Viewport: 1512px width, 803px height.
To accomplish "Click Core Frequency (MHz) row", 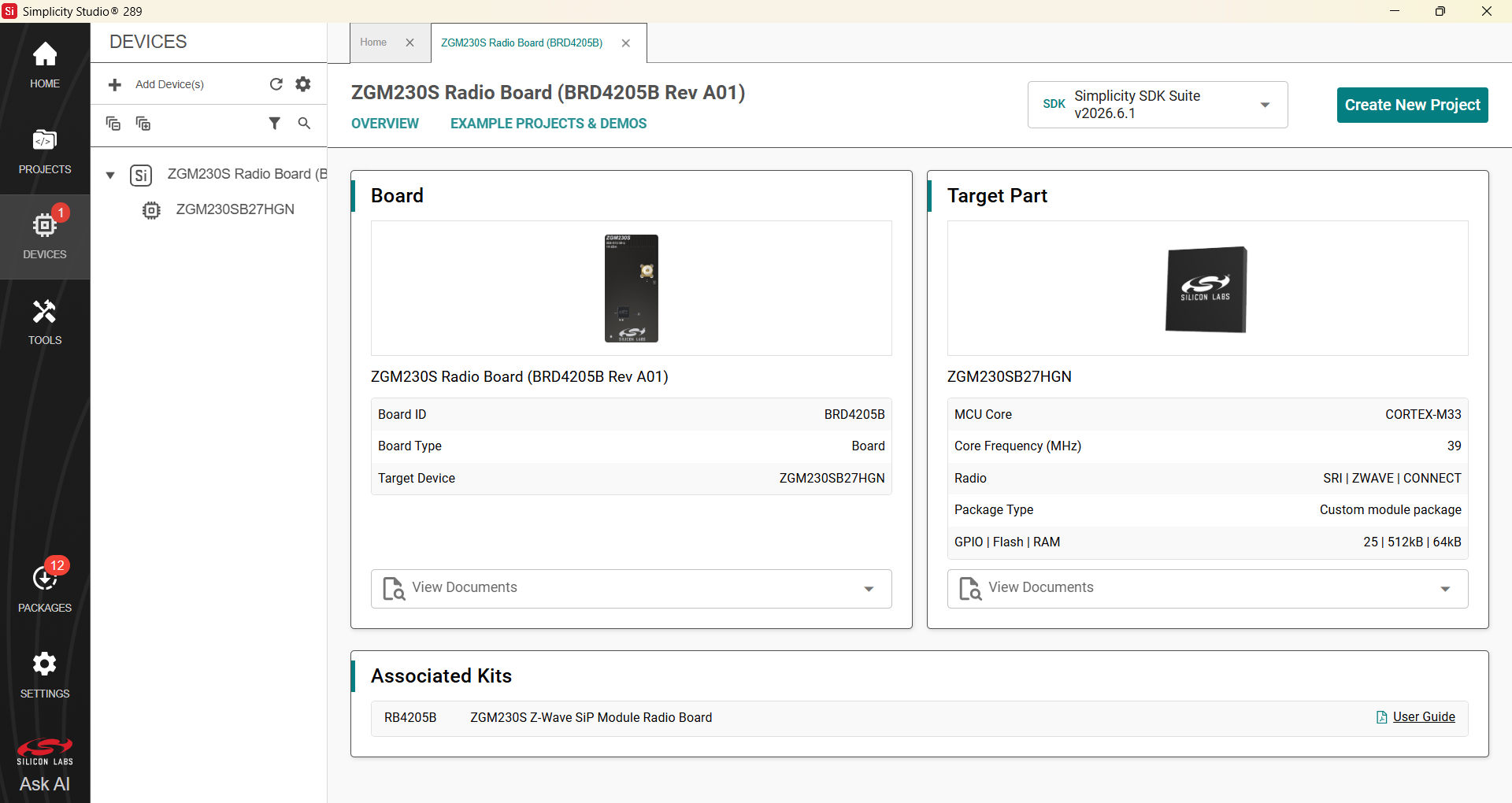I will 1207,446.
